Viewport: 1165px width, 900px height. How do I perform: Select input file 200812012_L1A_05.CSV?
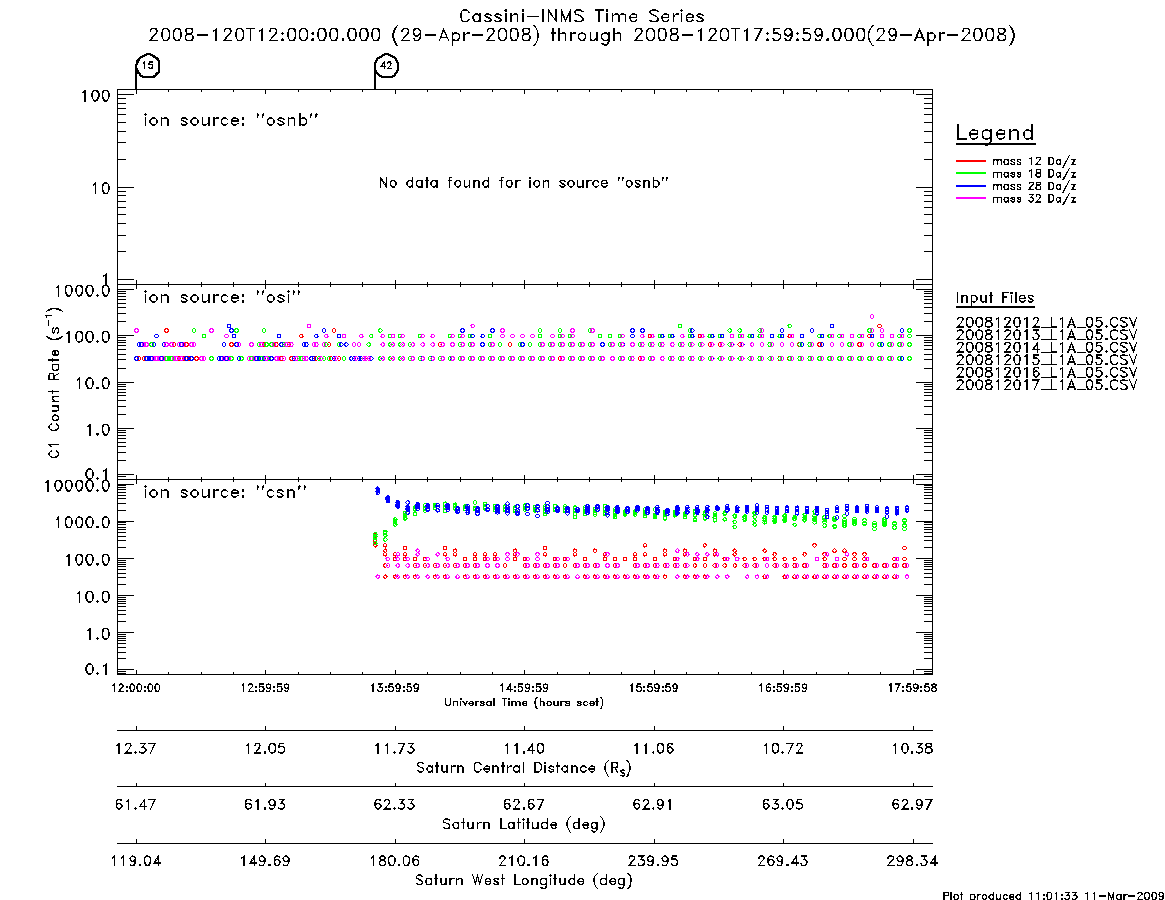[1046, 323]
